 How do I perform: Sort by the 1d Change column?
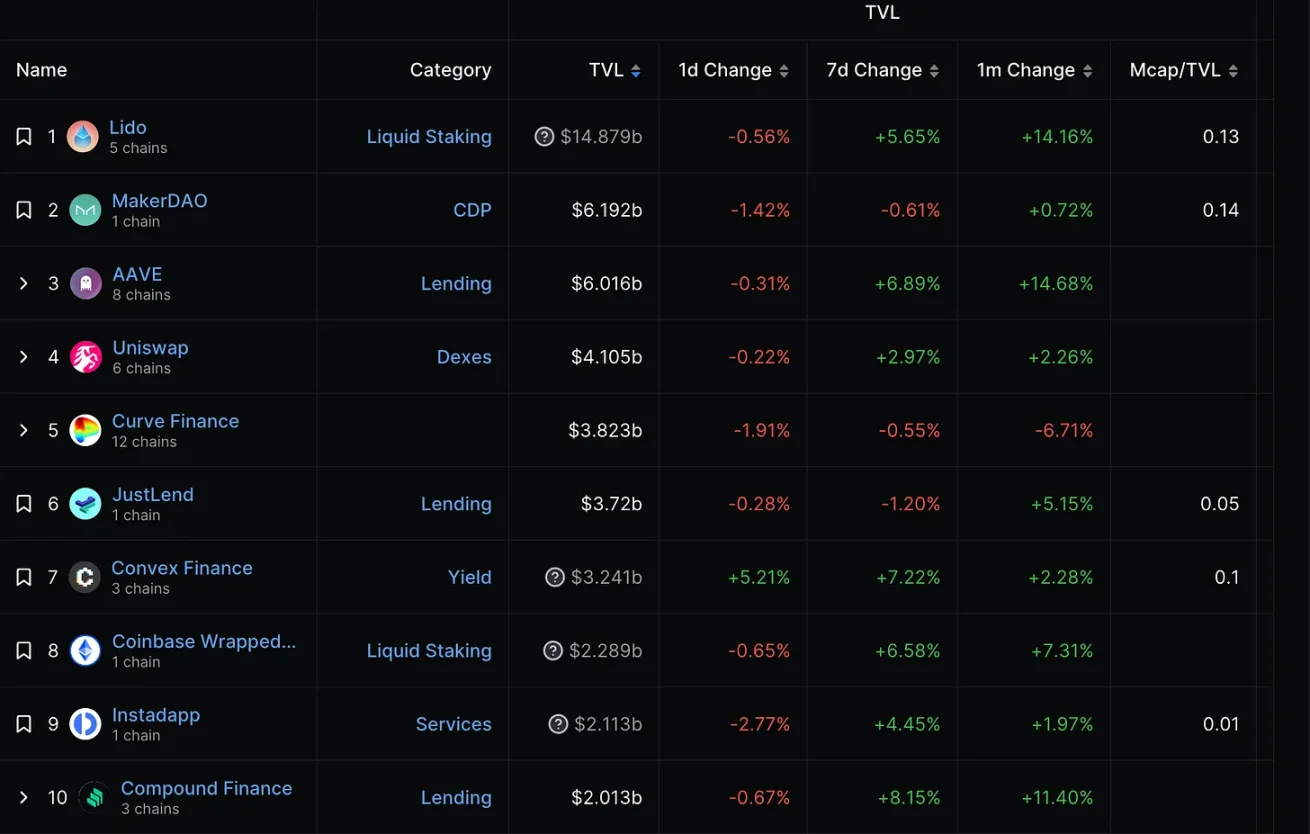tap(733, 70)
